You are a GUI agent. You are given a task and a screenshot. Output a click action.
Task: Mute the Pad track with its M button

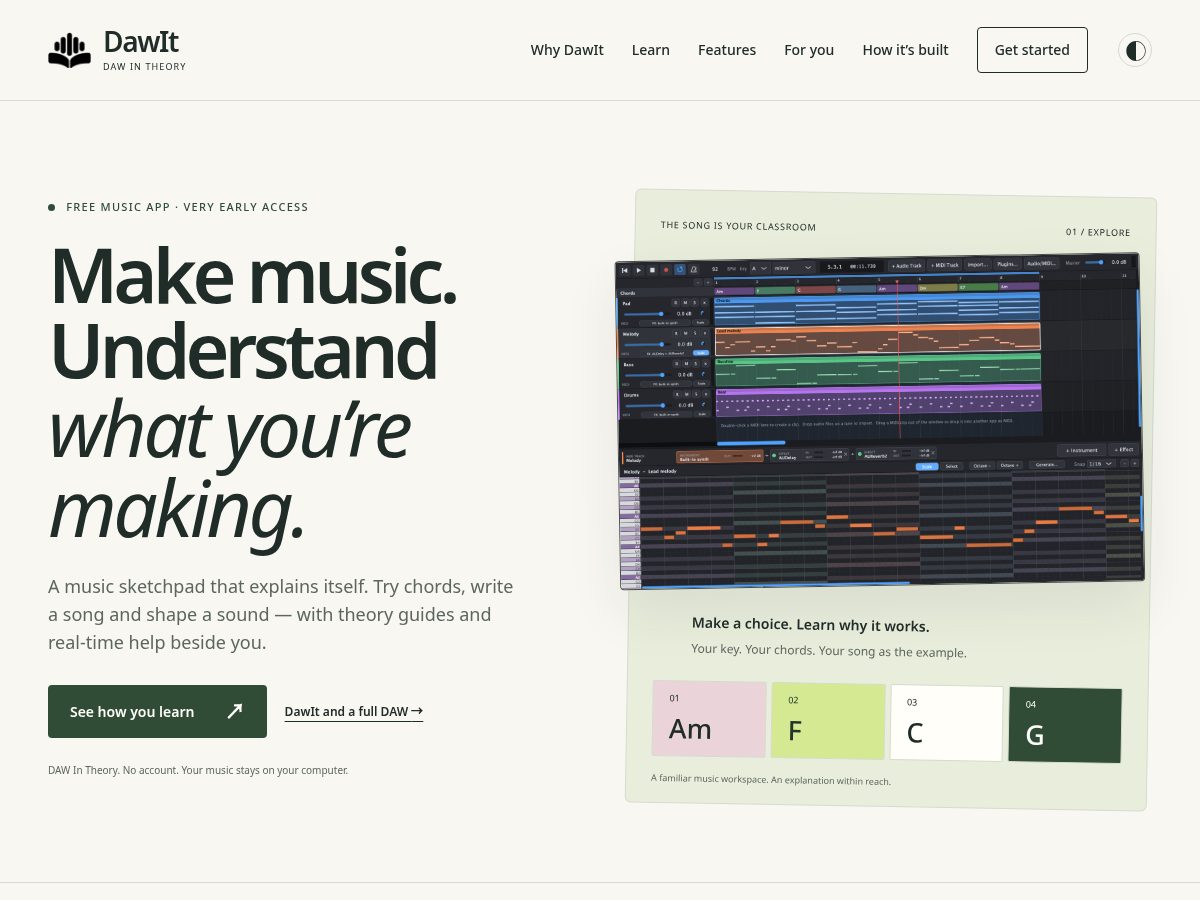point(685,303)
